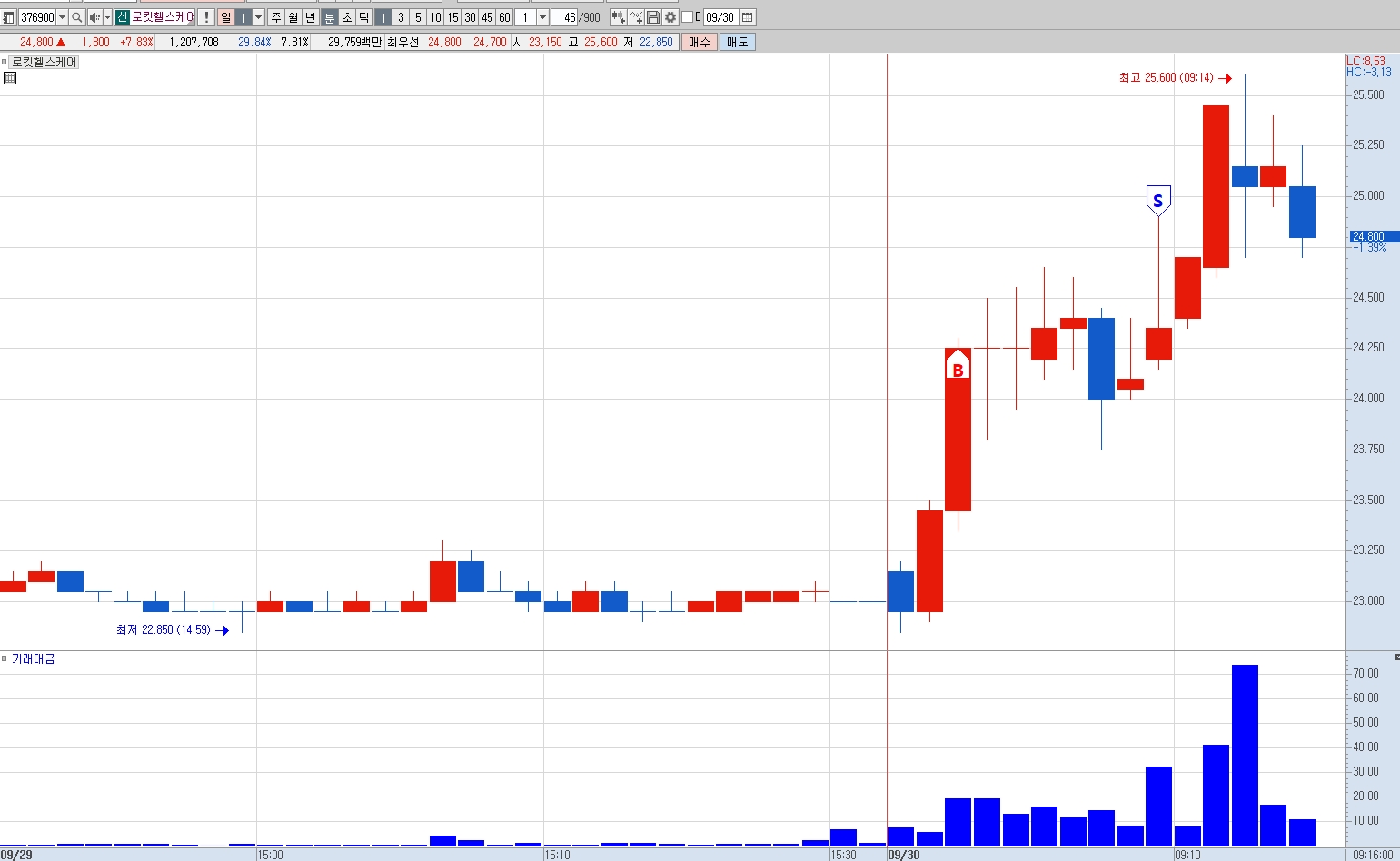Choose the 3-minute interval button
Screen dimensions: 1400x861
point(401,17)
